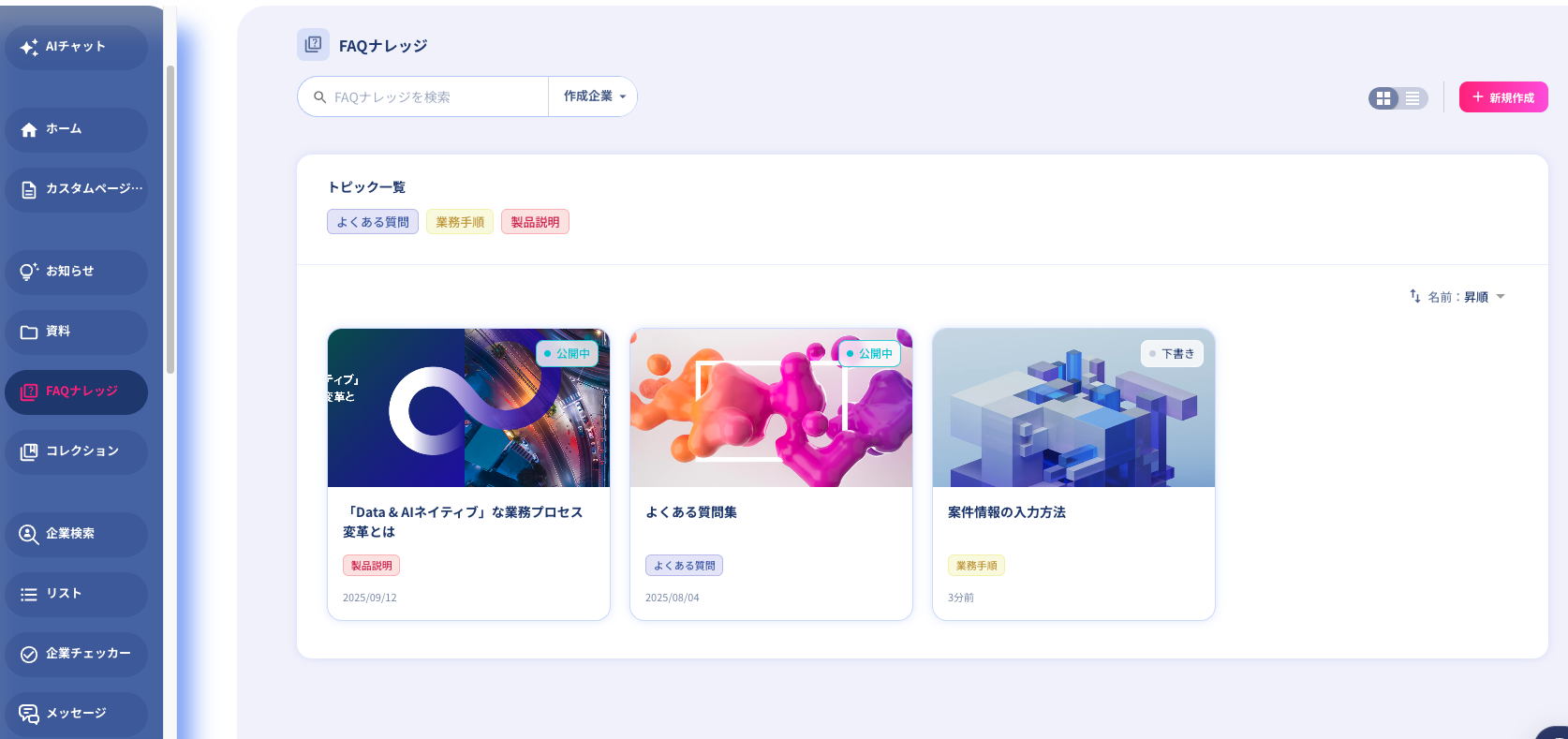Filter by 製品説明 topic tag
This screenshot has width=1568, height=739.
click(x=535, y=222)
